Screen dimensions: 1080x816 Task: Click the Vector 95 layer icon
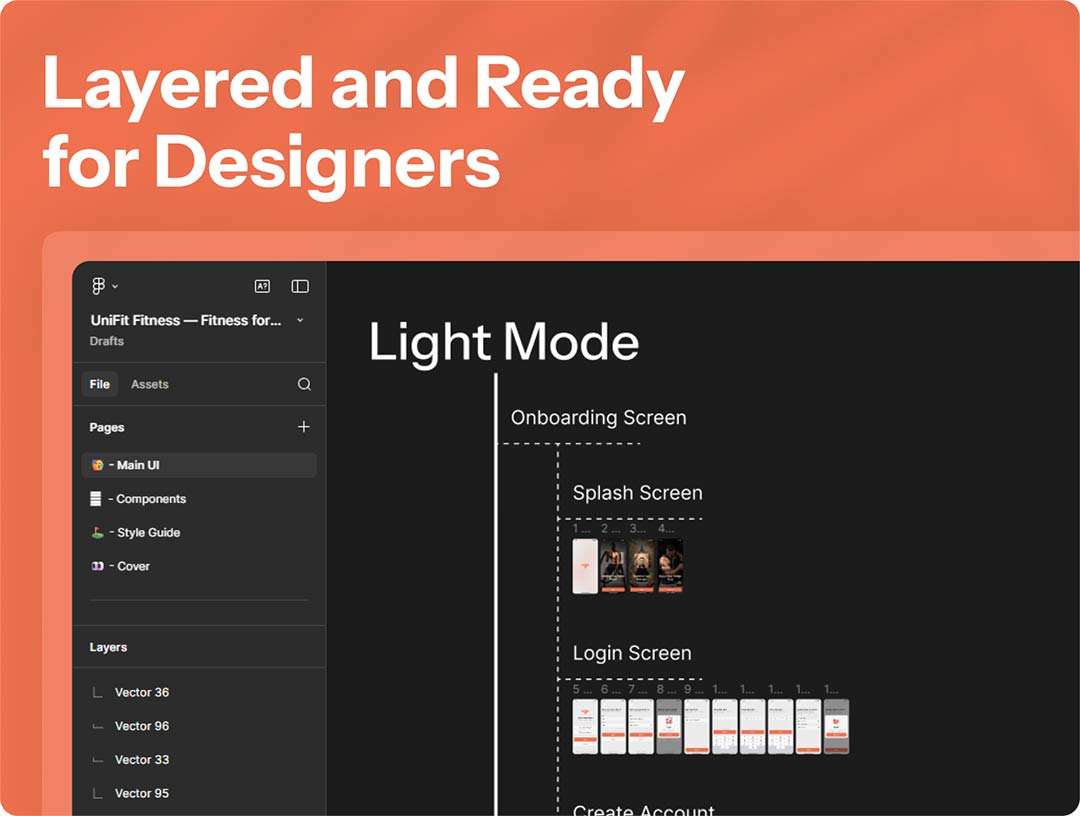97,794
